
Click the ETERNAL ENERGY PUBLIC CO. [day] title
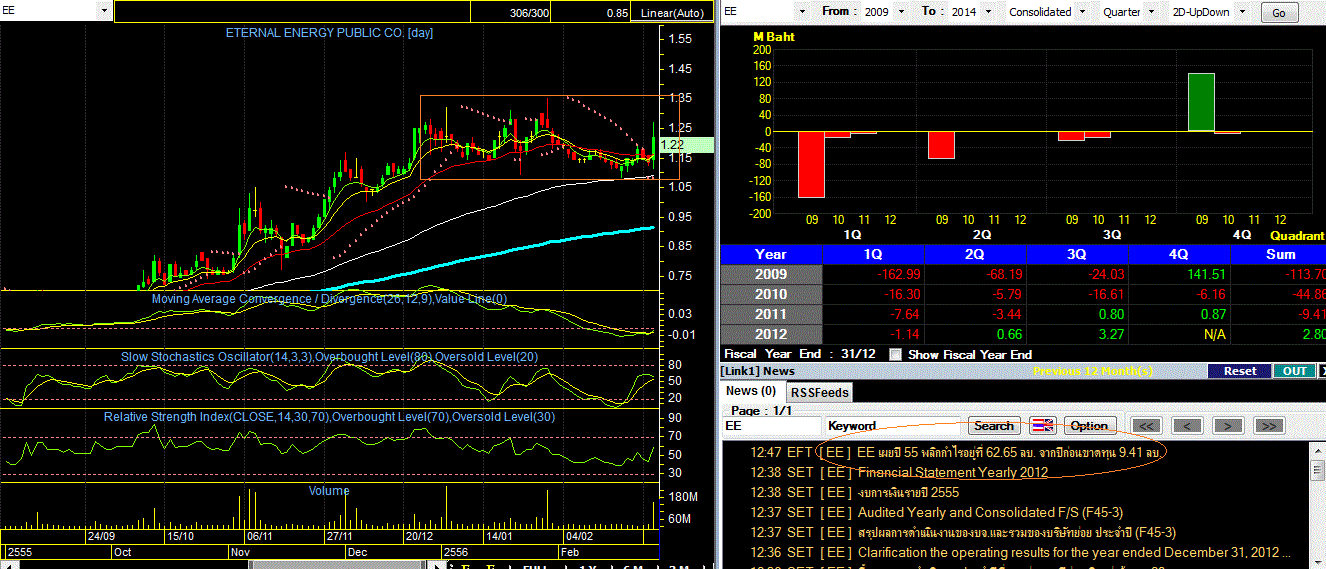[329, 33]
